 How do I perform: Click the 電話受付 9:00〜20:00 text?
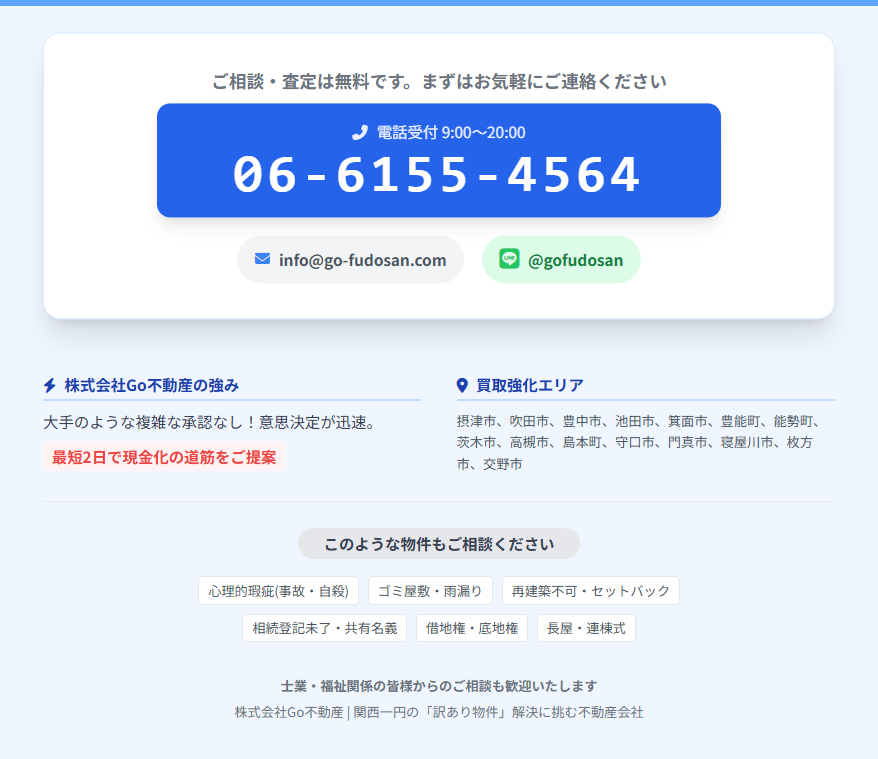point(450,133)
